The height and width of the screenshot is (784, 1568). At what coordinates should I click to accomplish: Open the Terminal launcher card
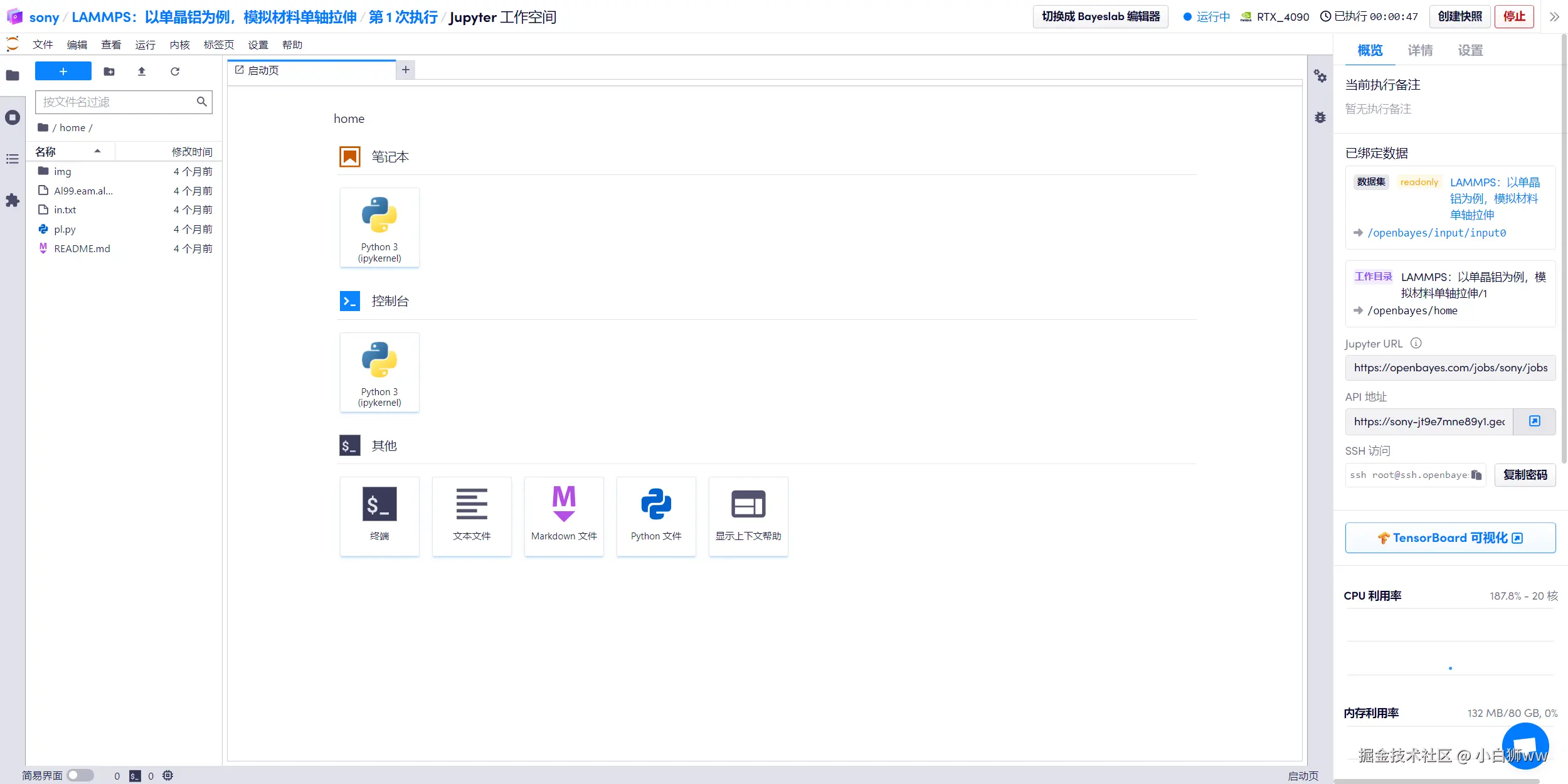[x=379, y=516]
